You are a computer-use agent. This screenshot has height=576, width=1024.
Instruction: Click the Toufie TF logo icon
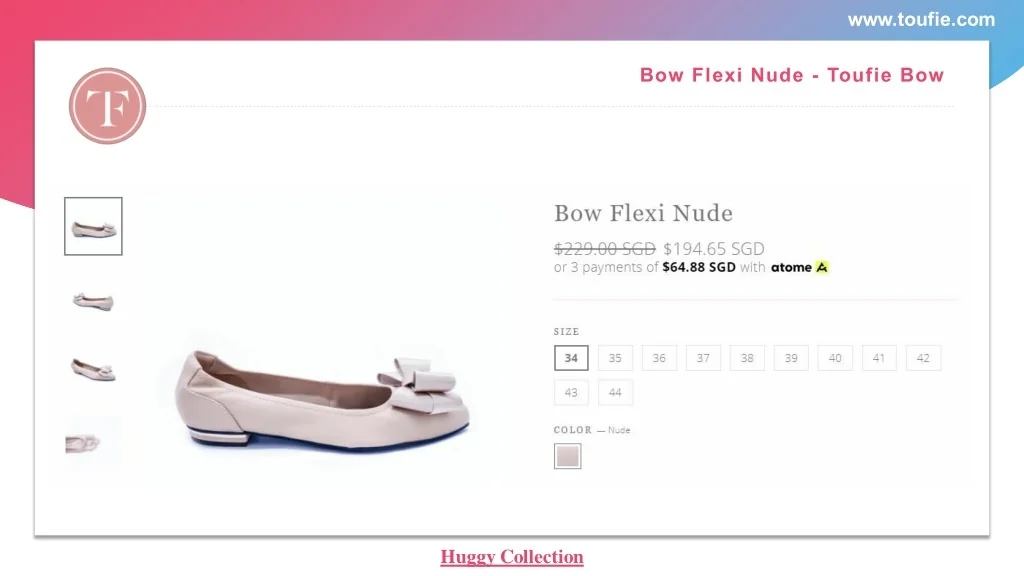108,106
